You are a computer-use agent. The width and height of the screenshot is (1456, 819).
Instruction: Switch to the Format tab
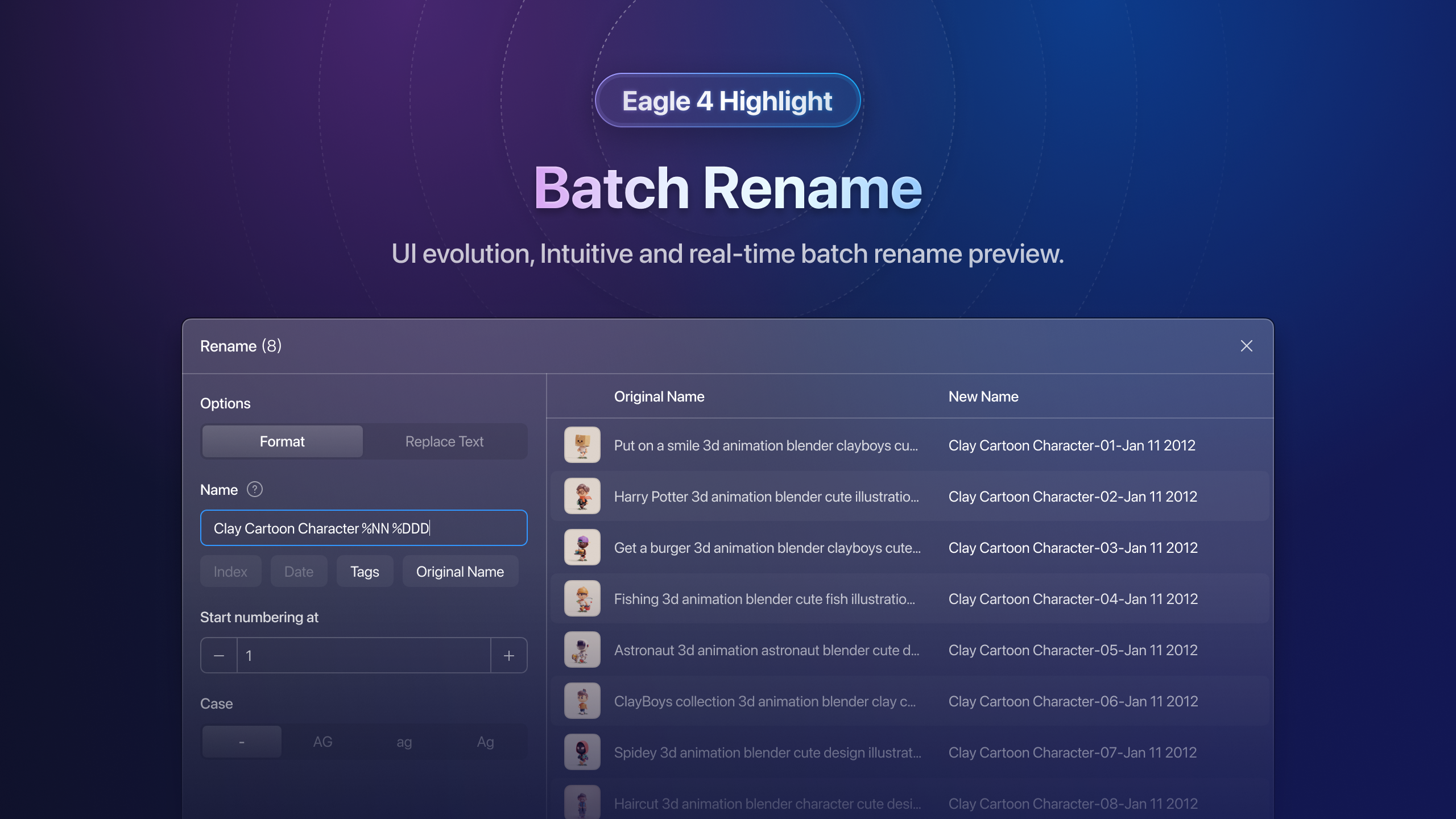[282, 441]
